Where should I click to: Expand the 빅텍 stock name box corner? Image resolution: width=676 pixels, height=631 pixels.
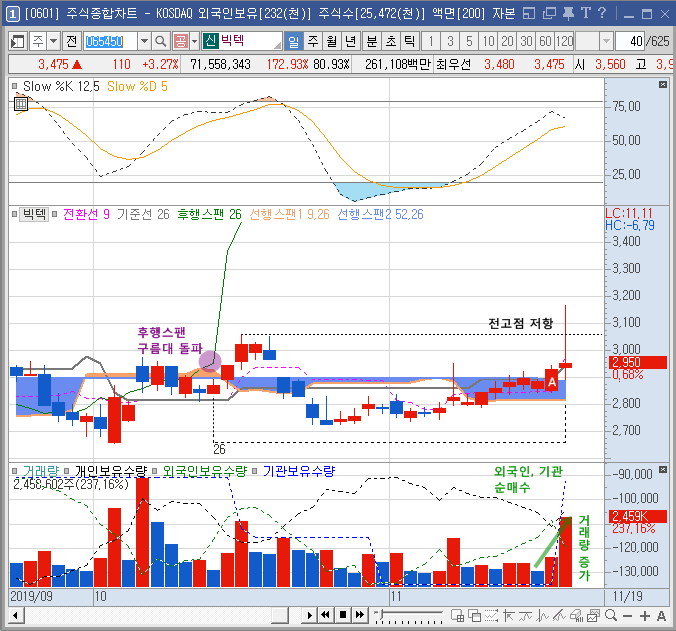(278, 45)
